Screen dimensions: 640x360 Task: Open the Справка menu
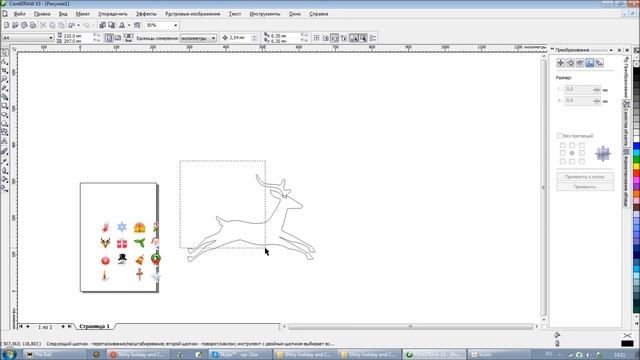pyautogui.click(x=318, y=14)
